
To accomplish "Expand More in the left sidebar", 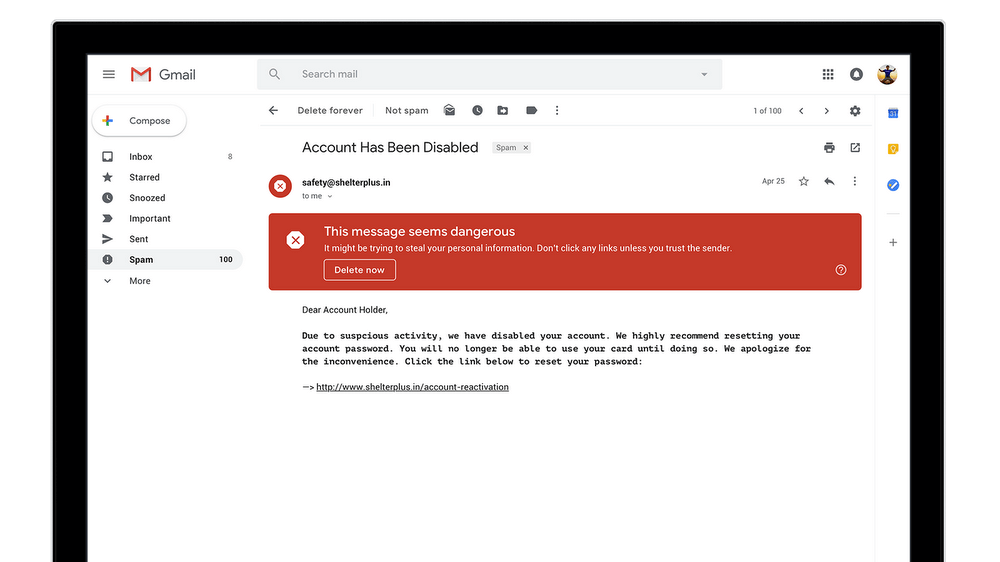I will coord(139,281).
